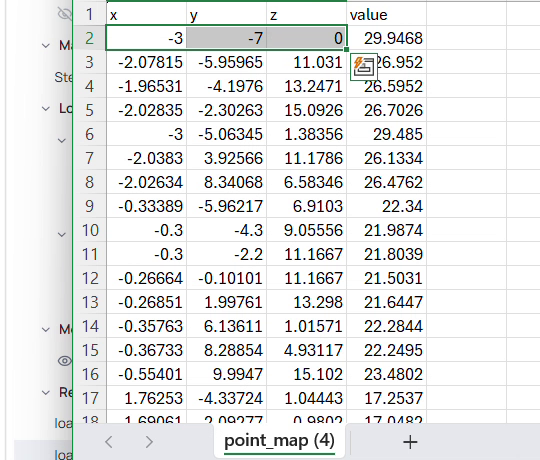Screen dimensions: 540x460
Task: Select the 'z' header cell
Action: 307,14
